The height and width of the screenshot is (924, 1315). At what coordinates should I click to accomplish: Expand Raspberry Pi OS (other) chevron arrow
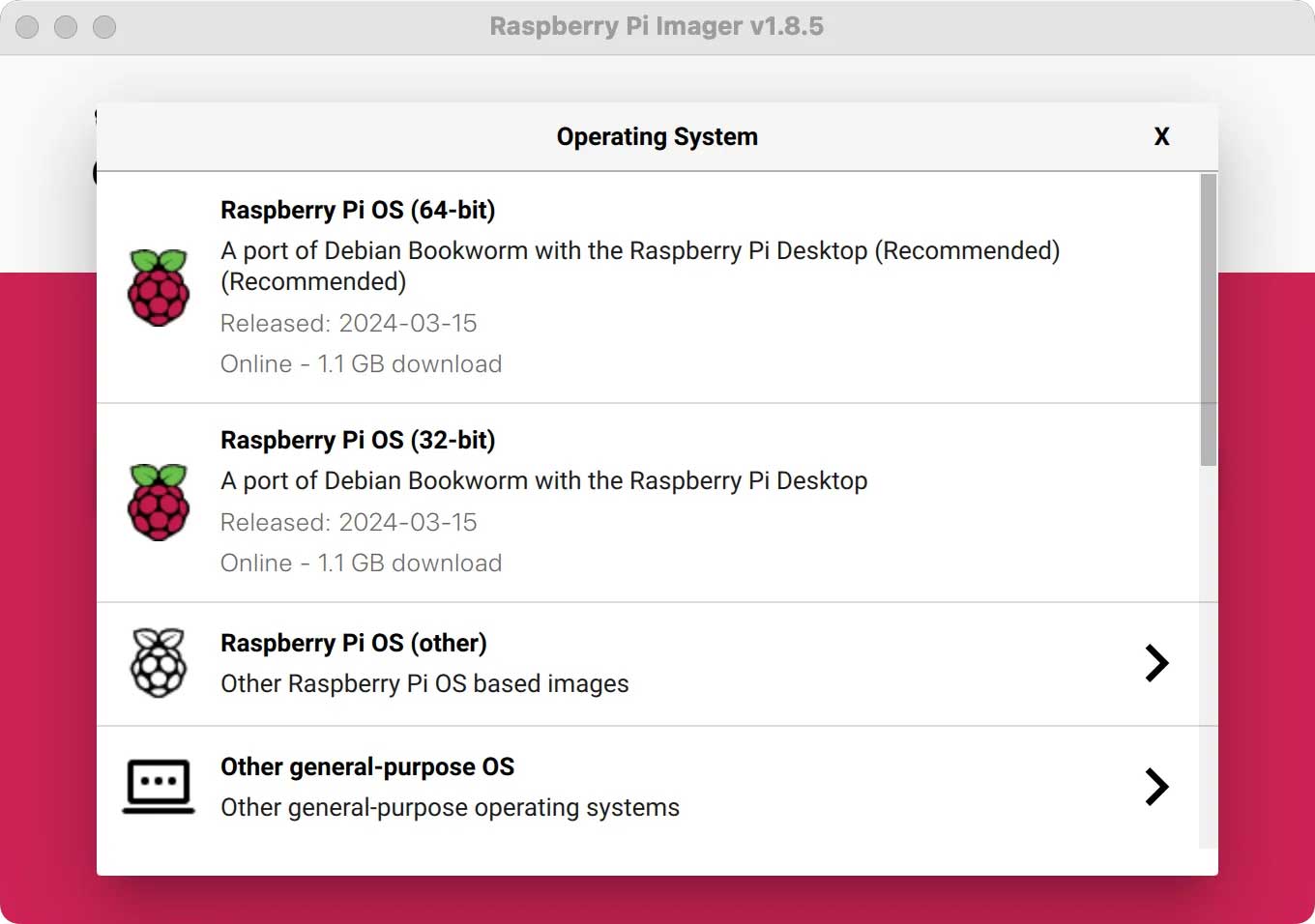[x=1156, y=663]
